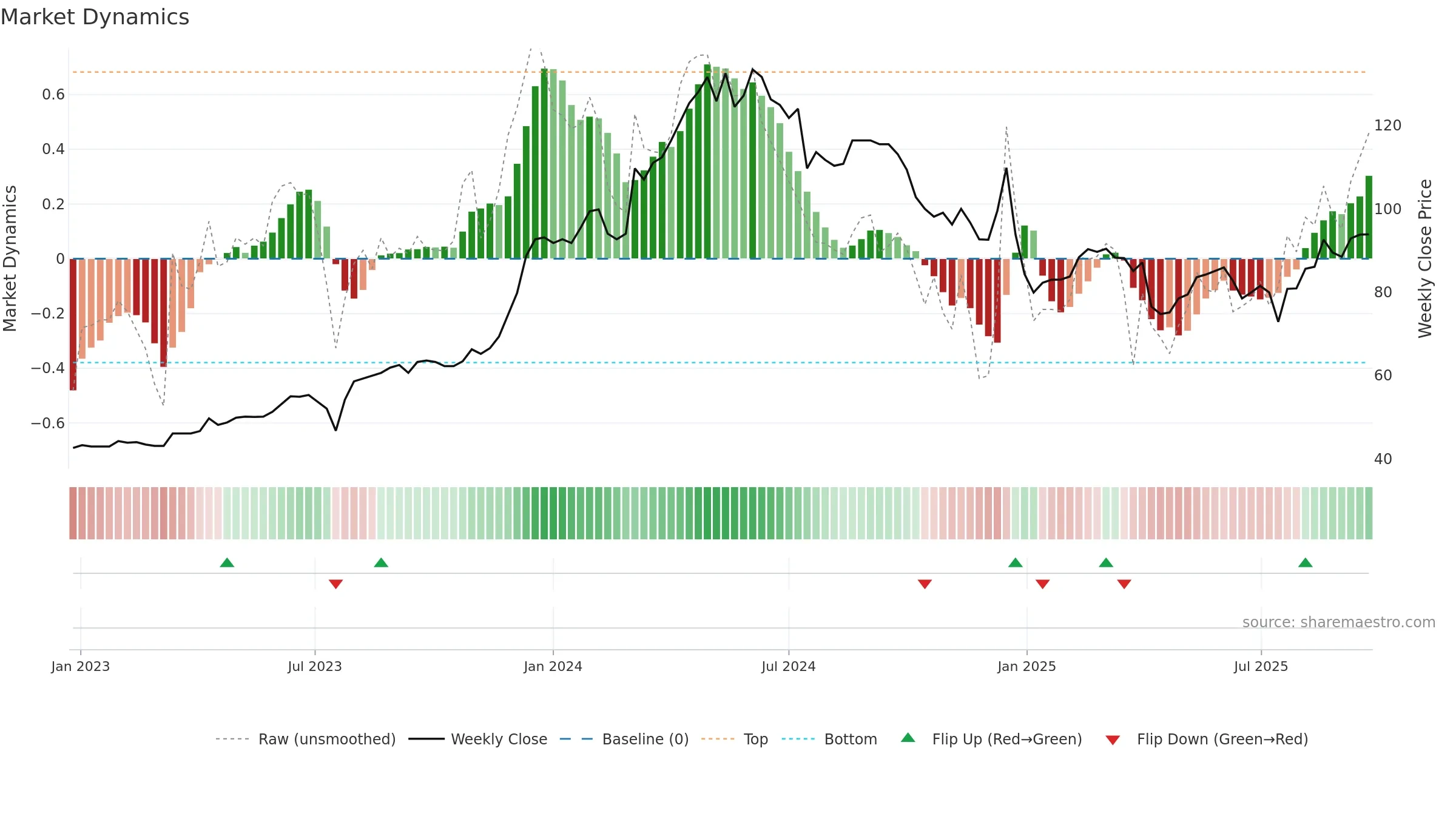Click the Jan 2024 axis label

(553, 666)
